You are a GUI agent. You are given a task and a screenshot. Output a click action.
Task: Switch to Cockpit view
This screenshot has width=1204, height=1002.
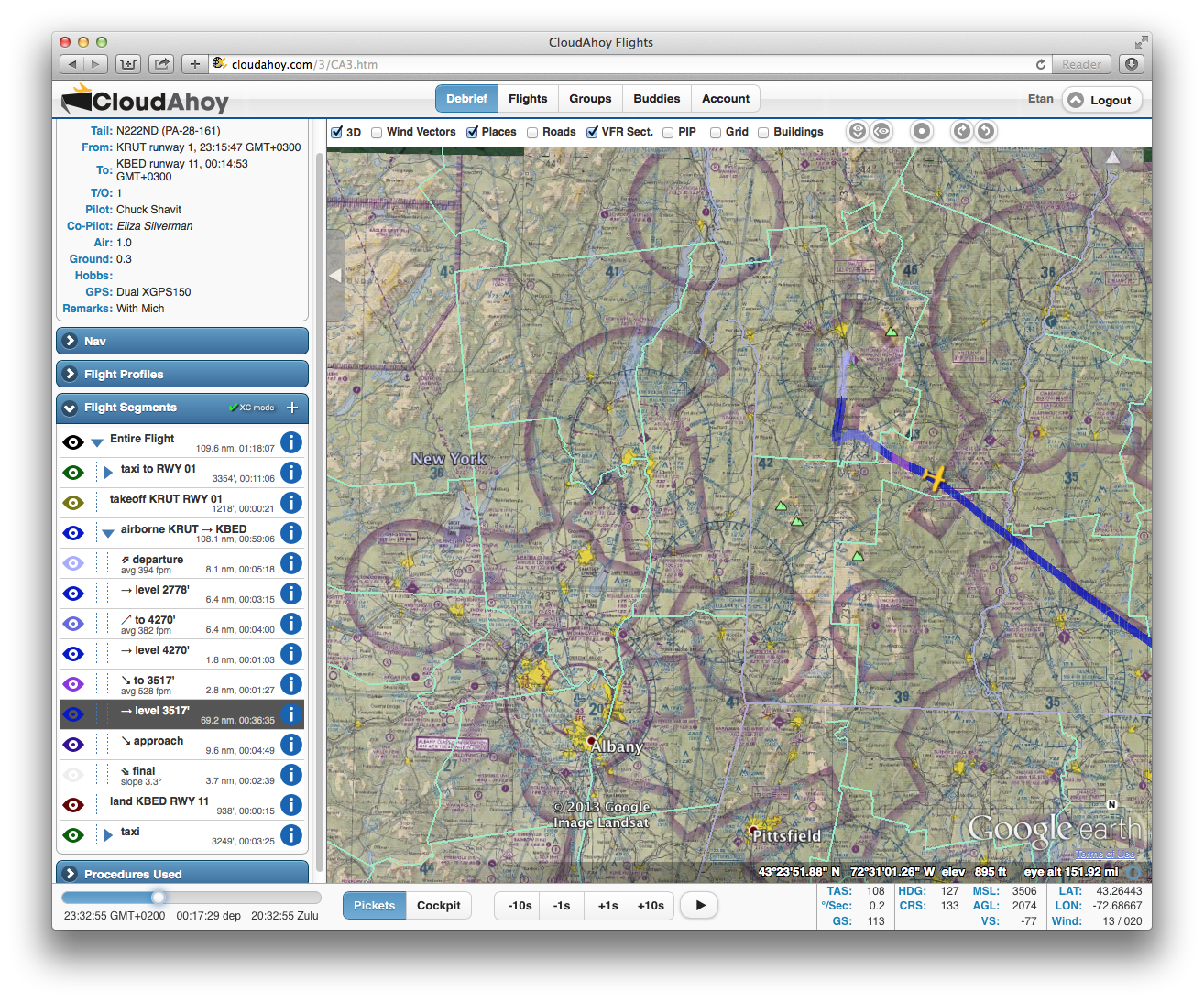point(439,906)
